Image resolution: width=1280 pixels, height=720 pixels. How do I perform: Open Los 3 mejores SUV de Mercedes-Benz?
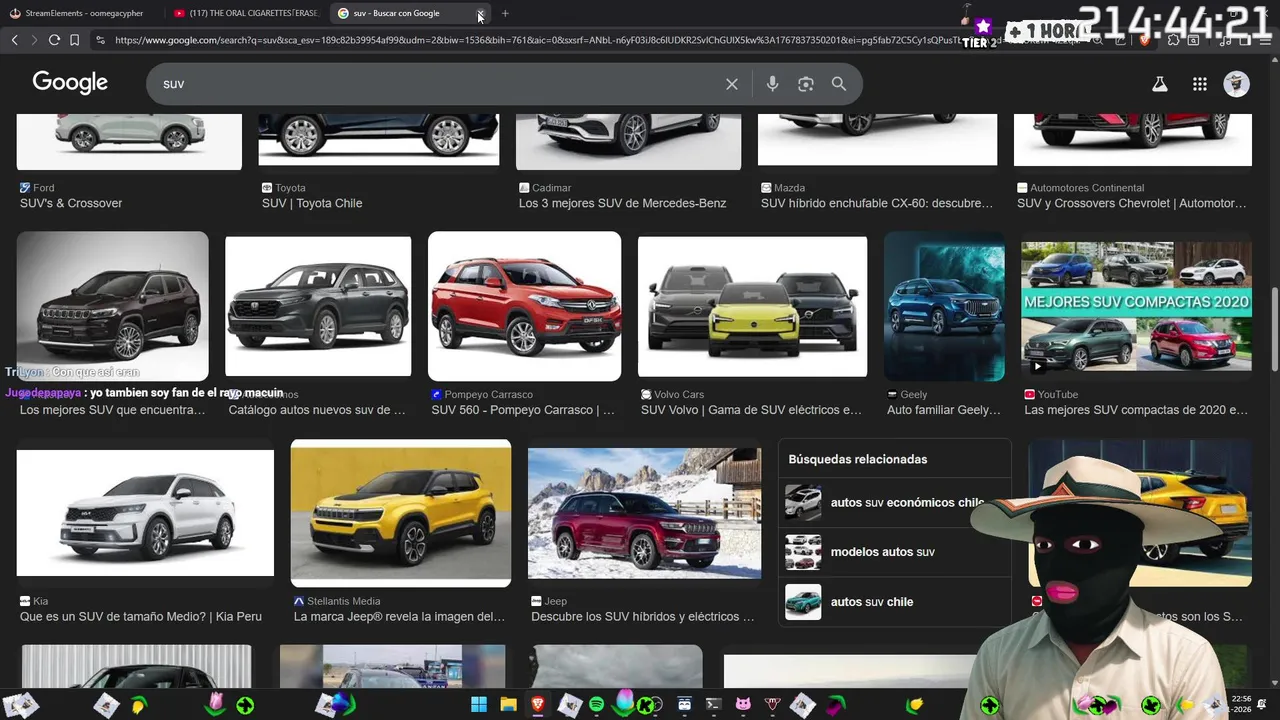tap(622, 203)
